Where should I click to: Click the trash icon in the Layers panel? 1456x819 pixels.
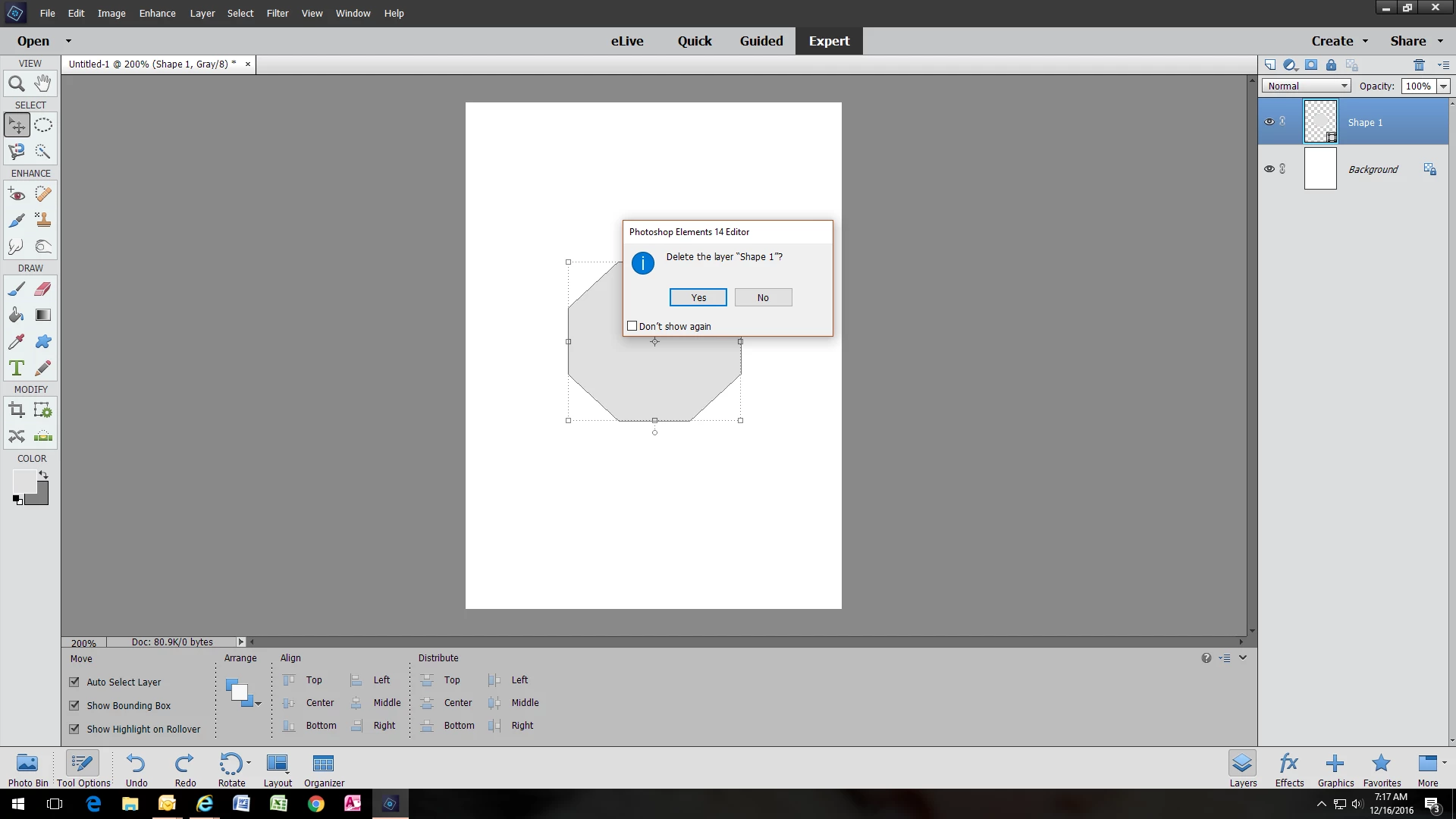1419,65
